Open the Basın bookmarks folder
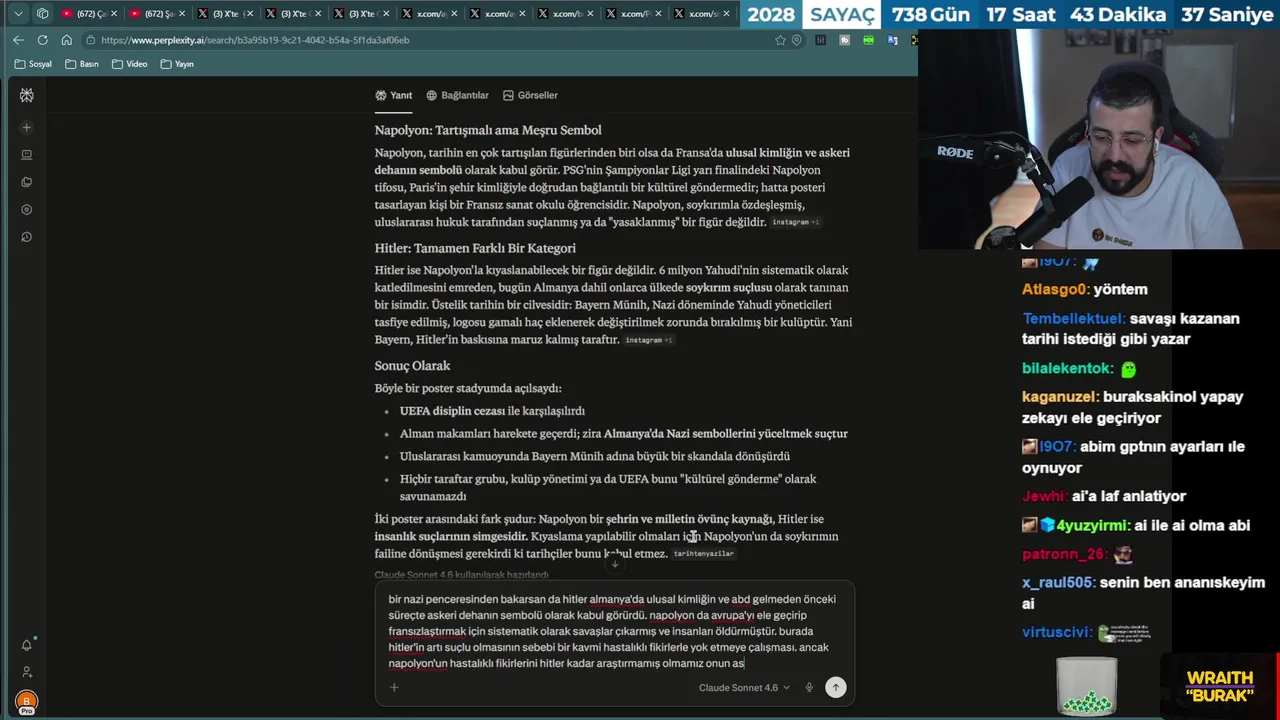1280x720 pixels. pyautogui.click(x=82, y=64)
